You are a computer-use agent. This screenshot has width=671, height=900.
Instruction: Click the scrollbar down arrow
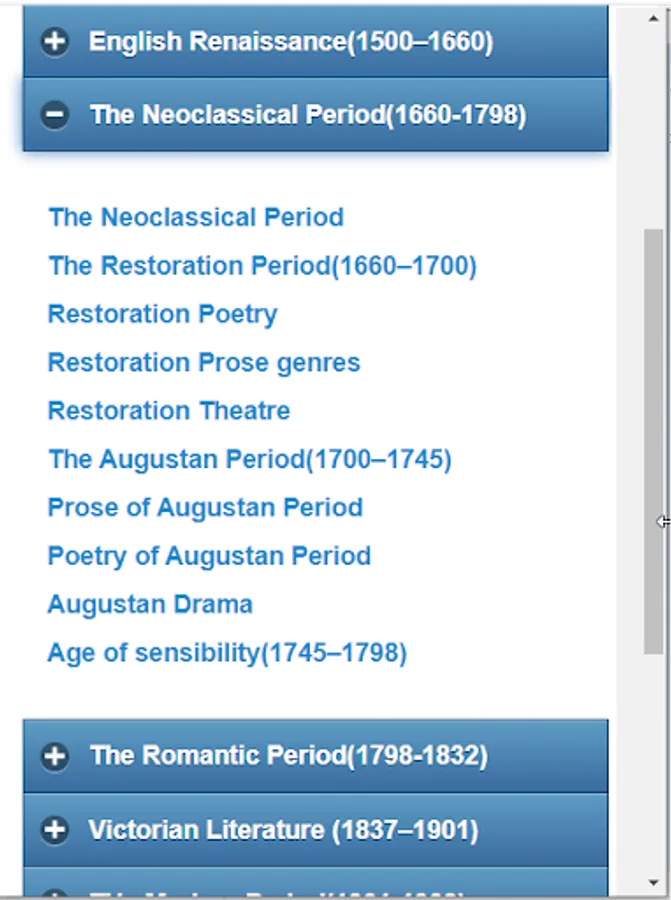tap(653, 883)
